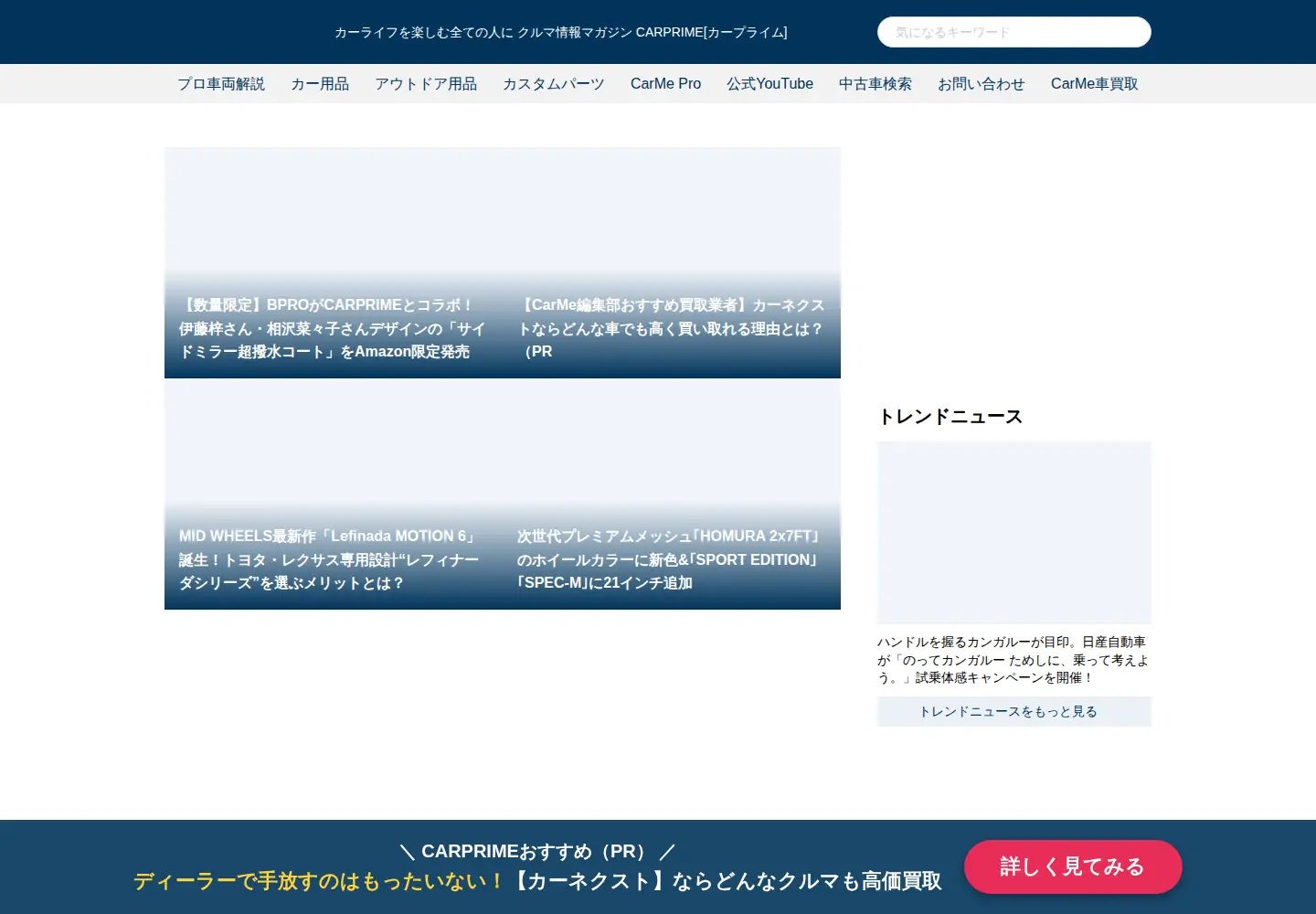
Task: Visit the CarMe Pro page
Action: point(665,84)
